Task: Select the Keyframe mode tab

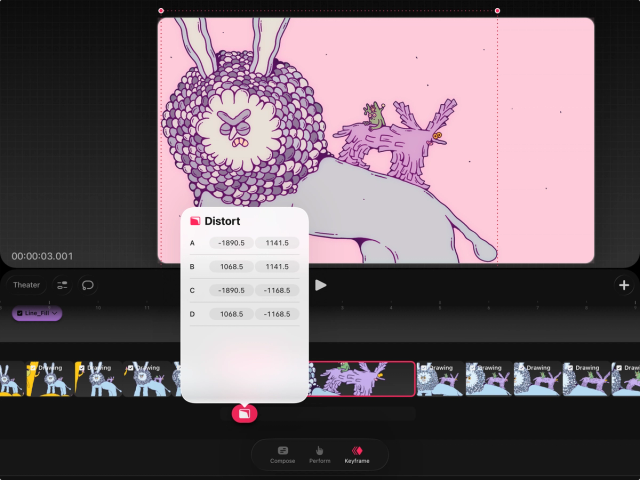Action: coord(357,454)
